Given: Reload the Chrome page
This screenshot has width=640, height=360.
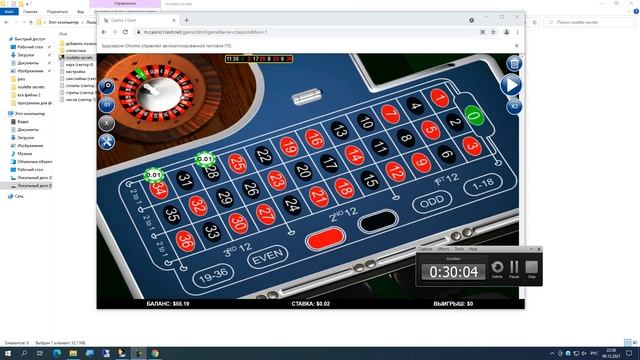Looking at the screenshot, I should pyautogui.click(x=125, y=32).
